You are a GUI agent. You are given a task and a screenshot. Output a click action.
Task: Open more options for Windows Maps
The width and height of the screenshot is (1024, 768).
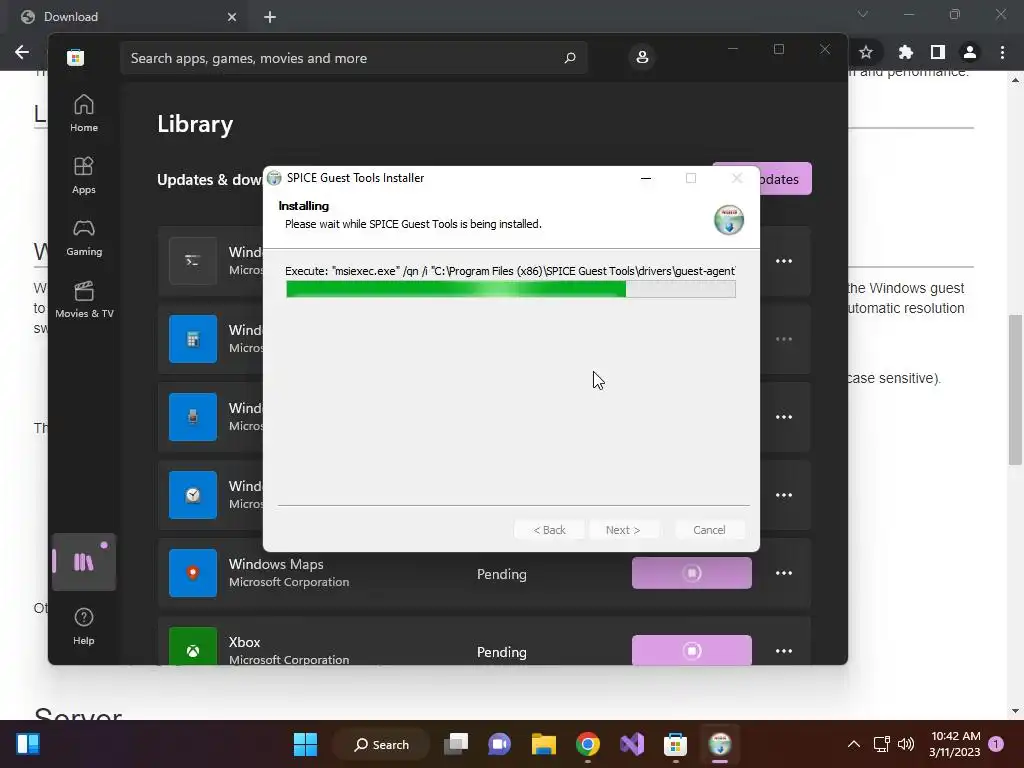(x=784, y=573)
